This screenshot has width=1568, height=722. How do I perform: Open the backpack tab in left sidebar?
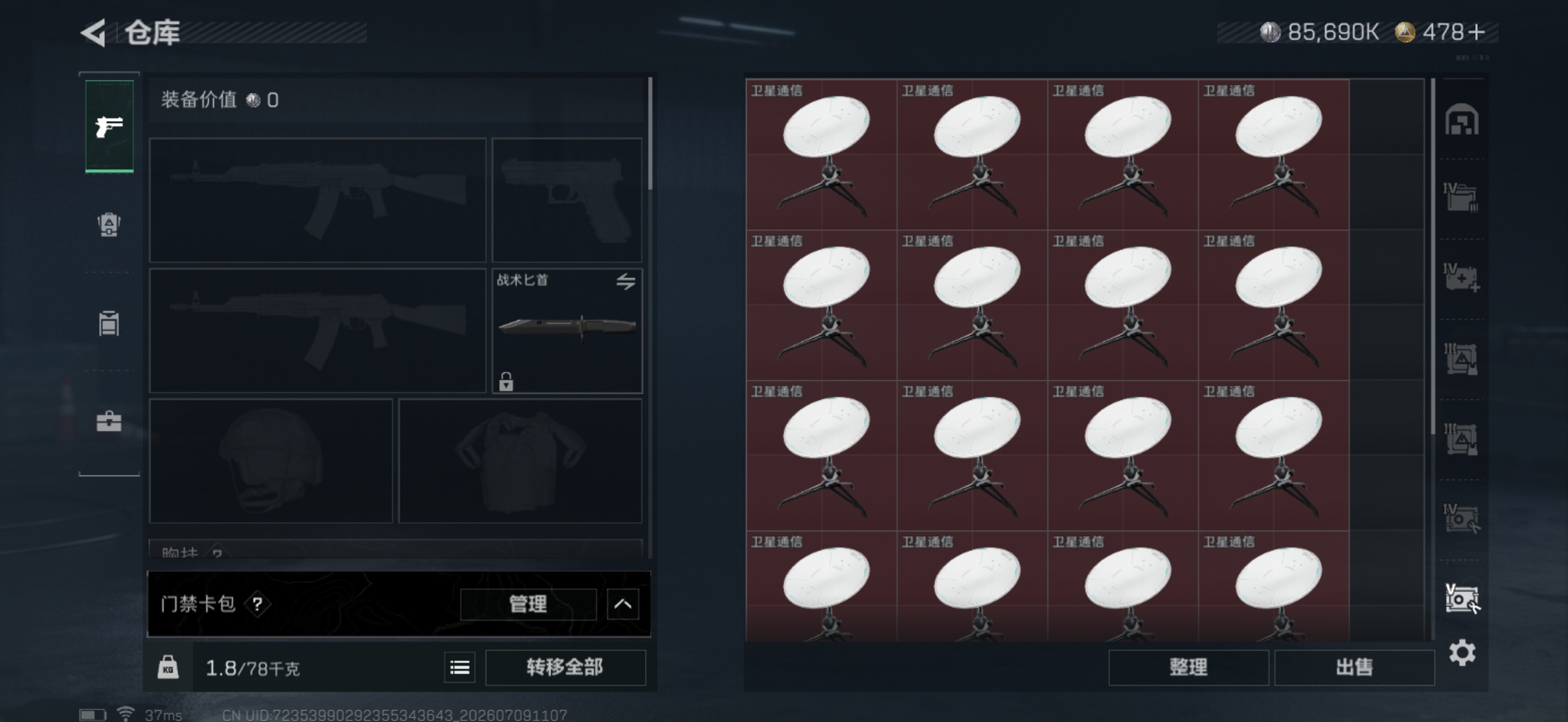pyautogui.click(x=109, y=225)
